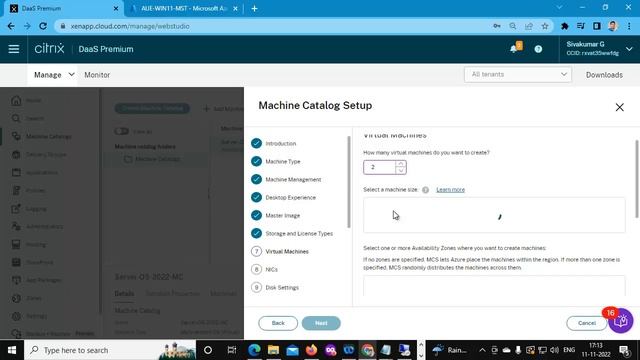The height and width of the screenshot is (360, 640).
Task: Reload the browser page
Action: tap(43, 26)
